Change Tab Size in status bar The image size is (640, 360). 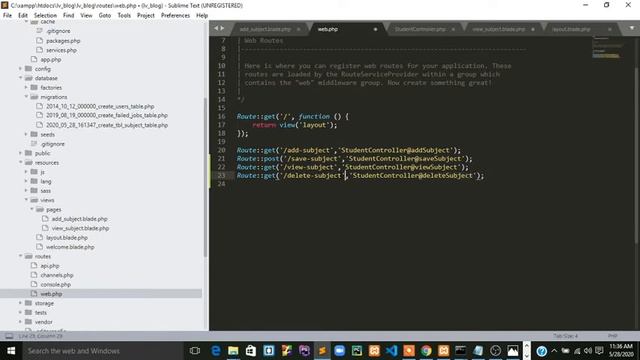[x=565, y=336]
